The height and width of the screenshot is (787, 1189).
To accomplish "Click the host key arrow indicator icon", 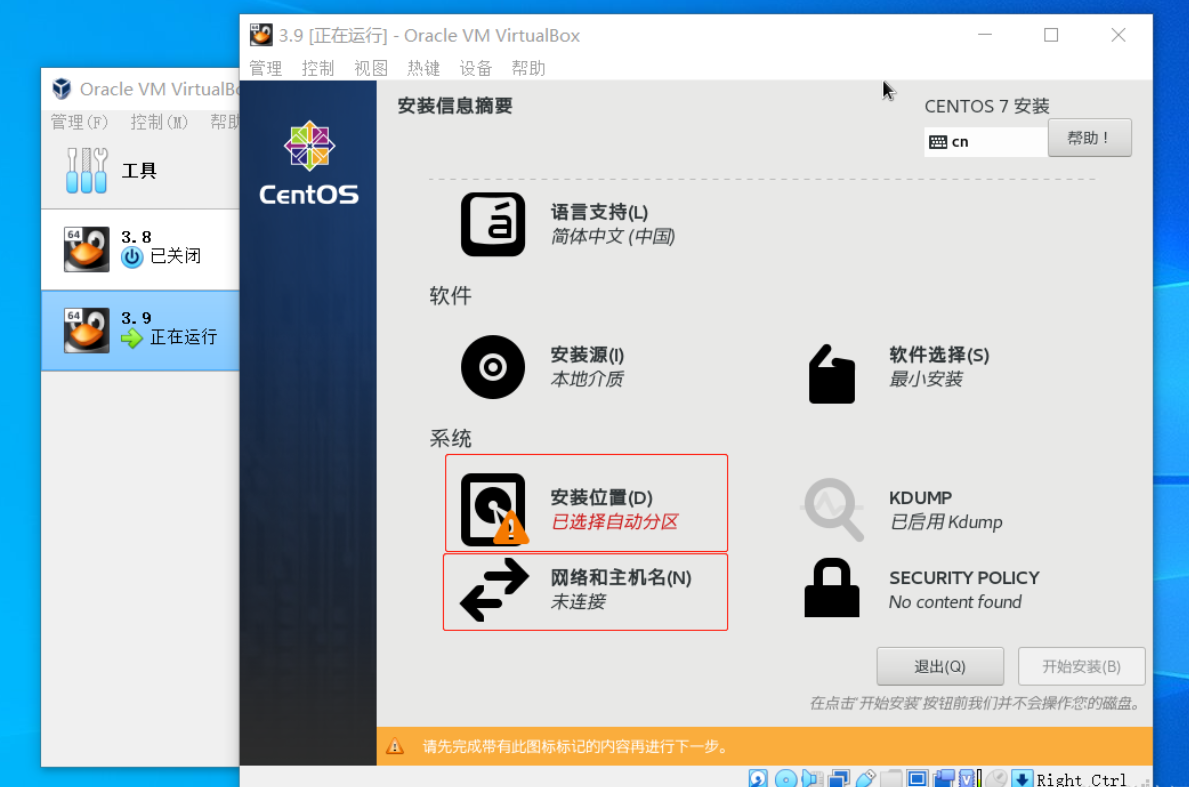I will [1022, 778].
